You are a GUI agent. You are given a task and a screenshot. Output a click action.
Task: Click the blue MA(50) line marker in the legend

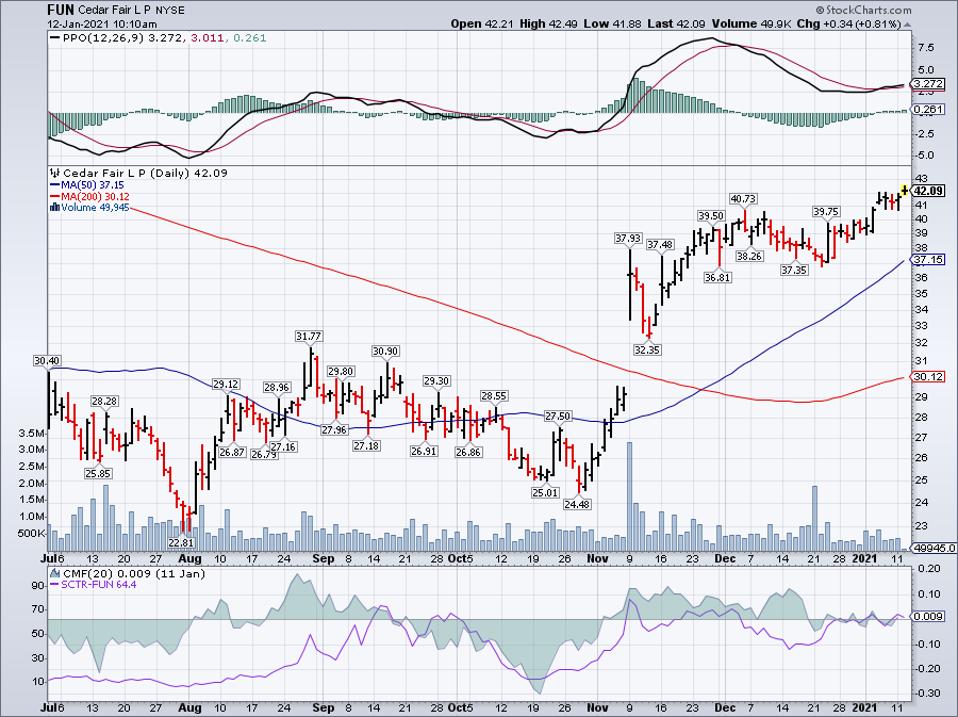[54, 185]
